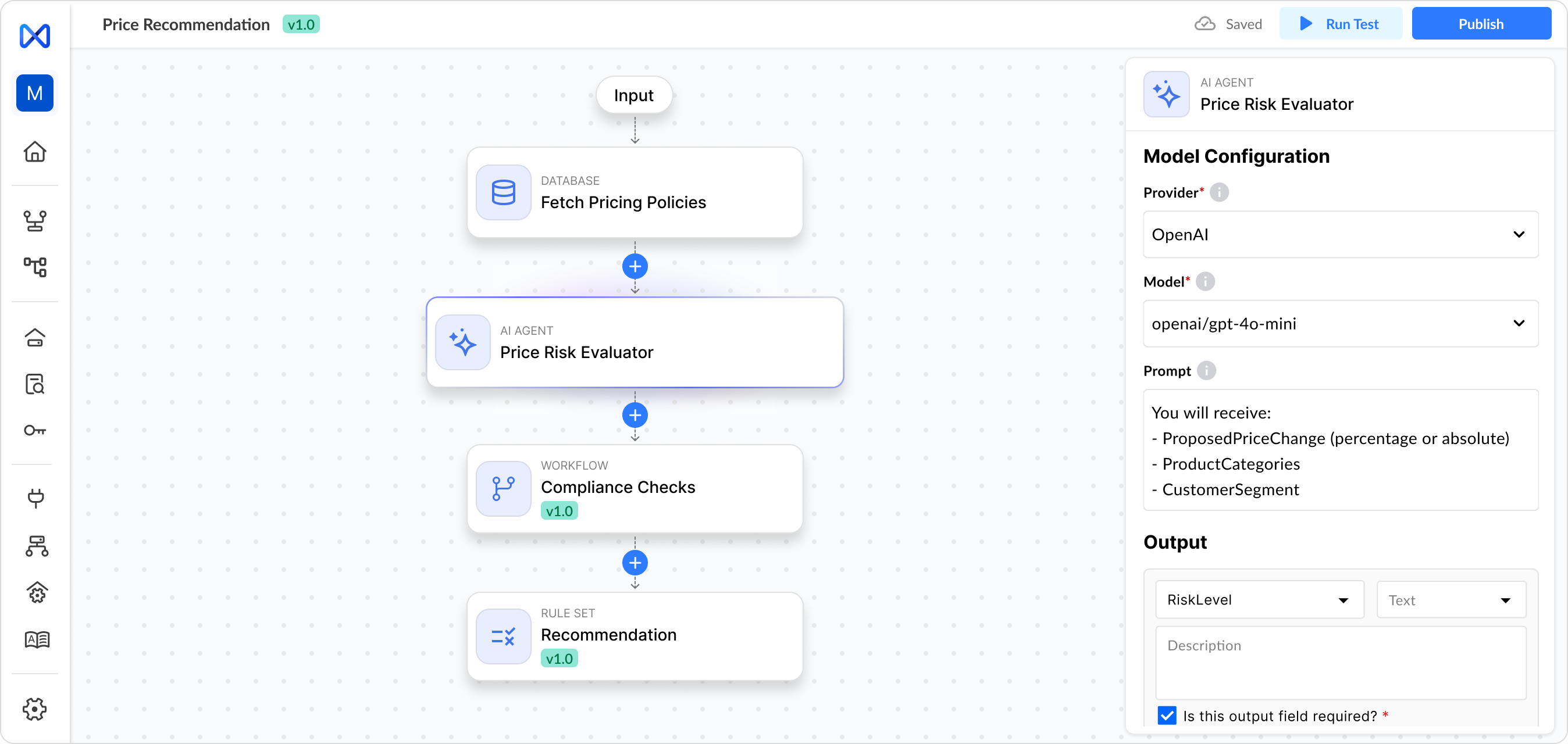Uncheck 'Is this output field required?' checkbox
The width and height of the screenshot is (1568, 744).
click(1167, 716)
